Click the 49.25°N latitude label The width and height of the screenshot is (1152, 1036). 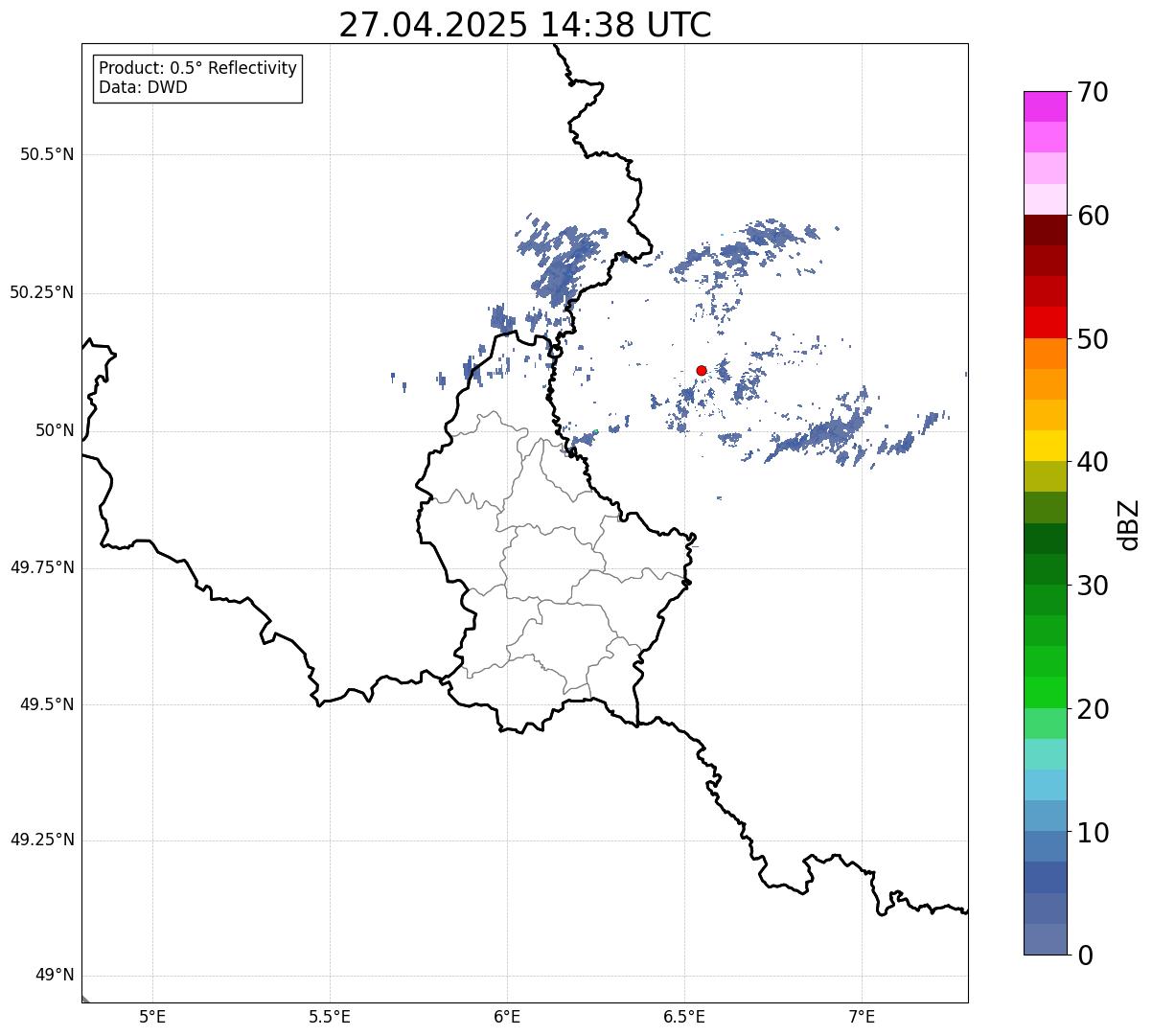tap(41, 840)
